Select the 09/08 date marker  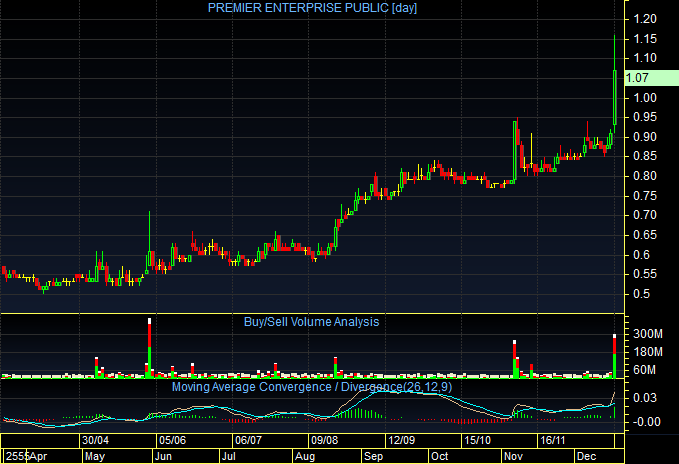[324, 441]
